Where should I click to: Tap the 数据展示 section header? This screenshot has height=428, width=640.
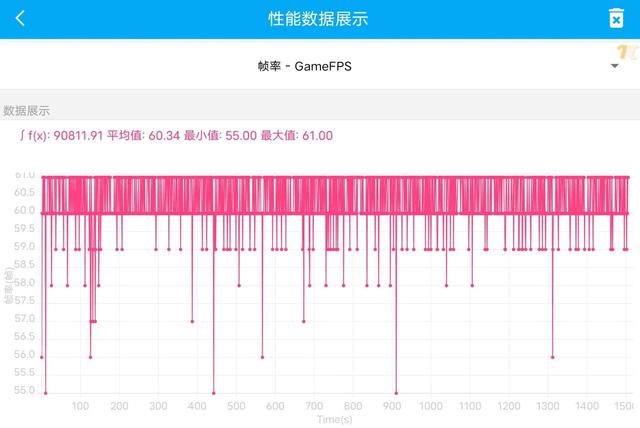[27, 111]
